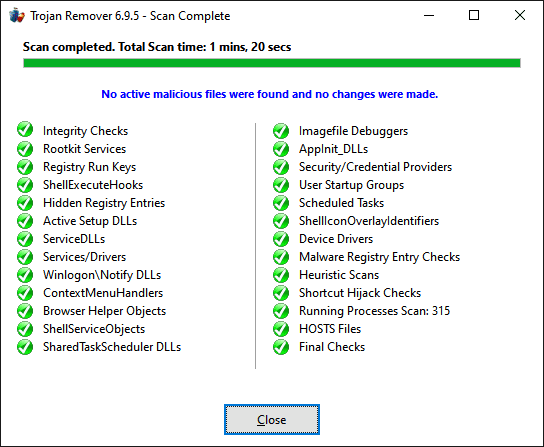Screen dimensions: 544x447
Task: Click the 'No active malicious files' message
Action: (270, 94)
